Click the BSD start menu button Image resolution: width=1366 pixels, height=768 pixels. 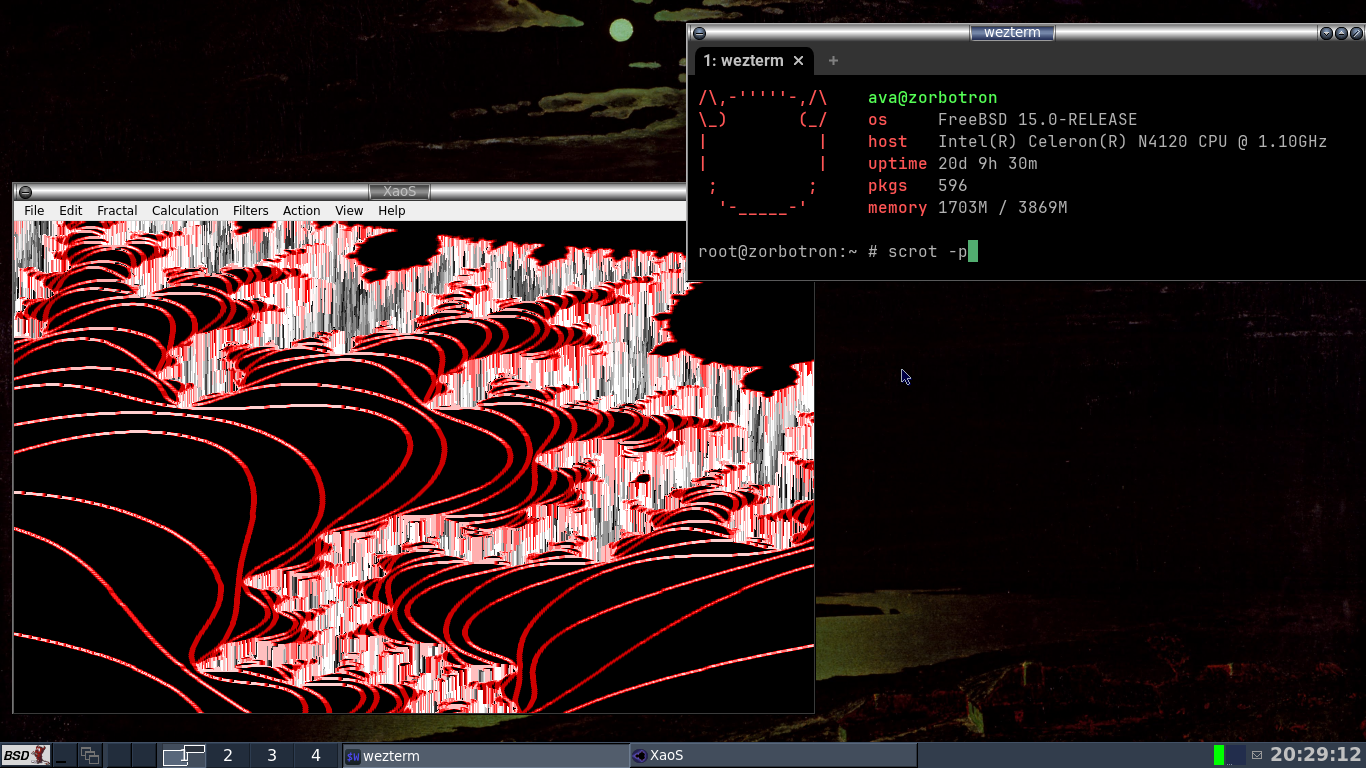[26, 755]
